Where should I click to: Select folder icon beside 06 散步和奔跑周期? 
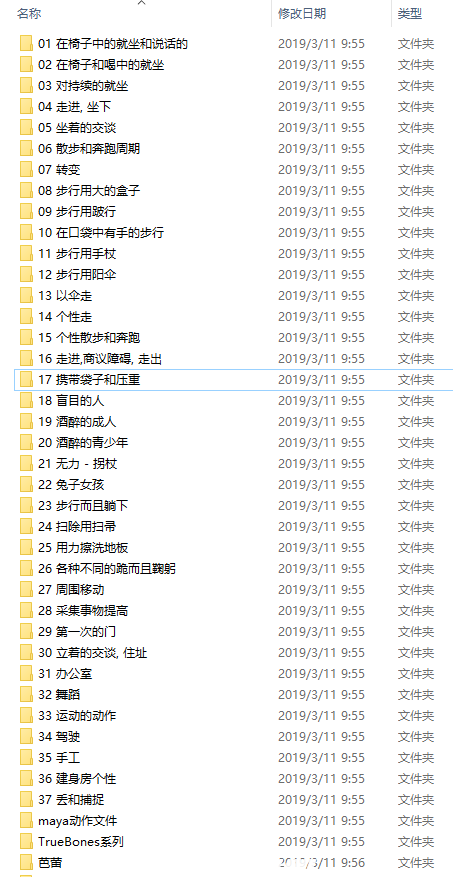(x=26, y=149)
